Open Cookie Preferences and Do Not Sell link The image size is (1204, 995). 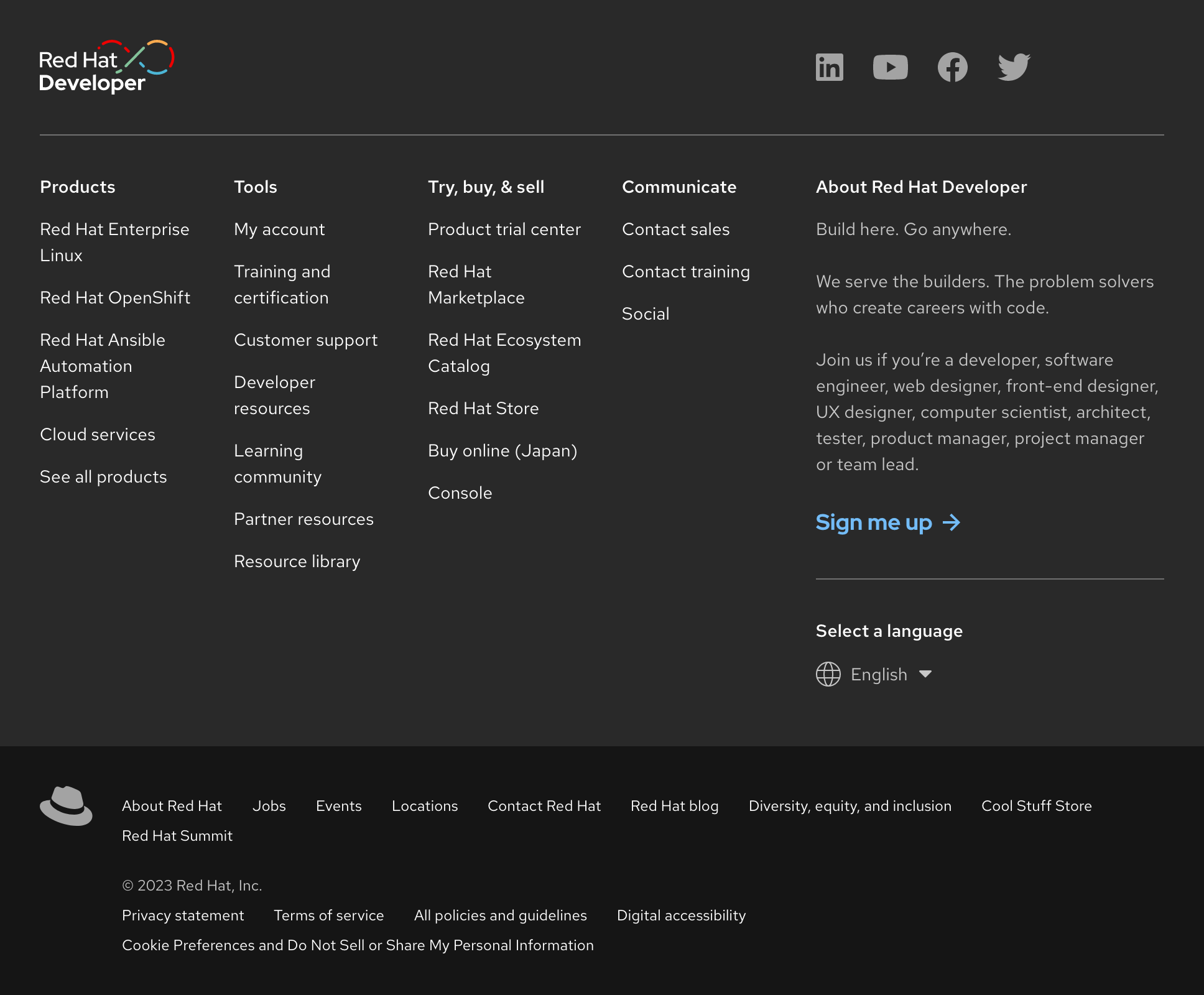point(357,945)
